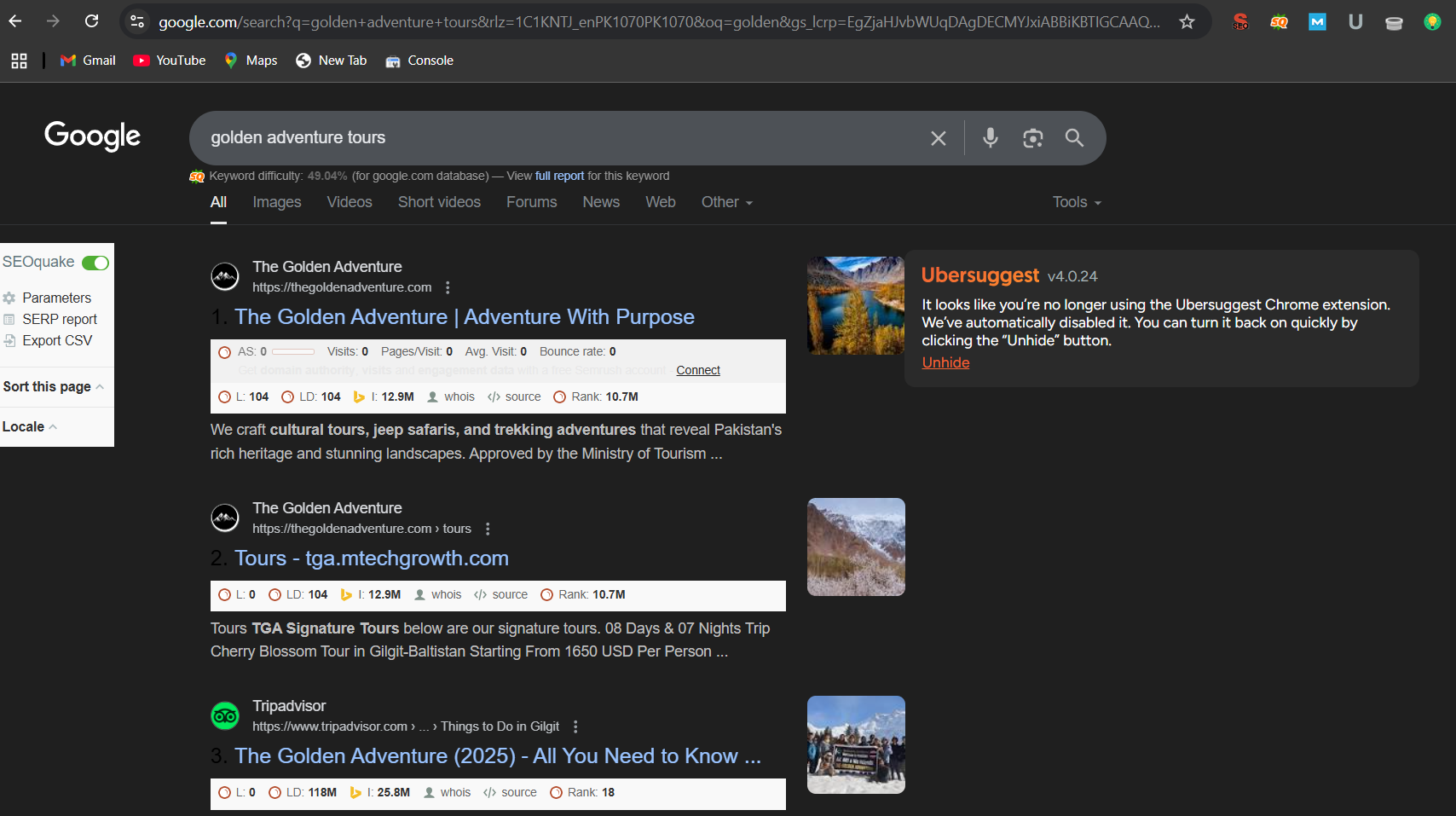Open The Golden Adventure | Adventure With Purpose result
1456x816 pixels.
tap(465, 317)
